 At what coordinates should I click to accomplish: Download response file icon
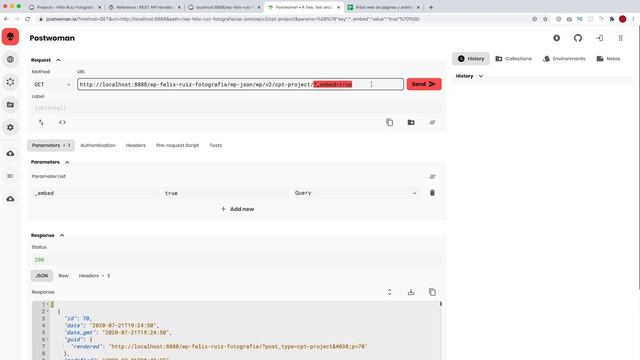[411, 292]
